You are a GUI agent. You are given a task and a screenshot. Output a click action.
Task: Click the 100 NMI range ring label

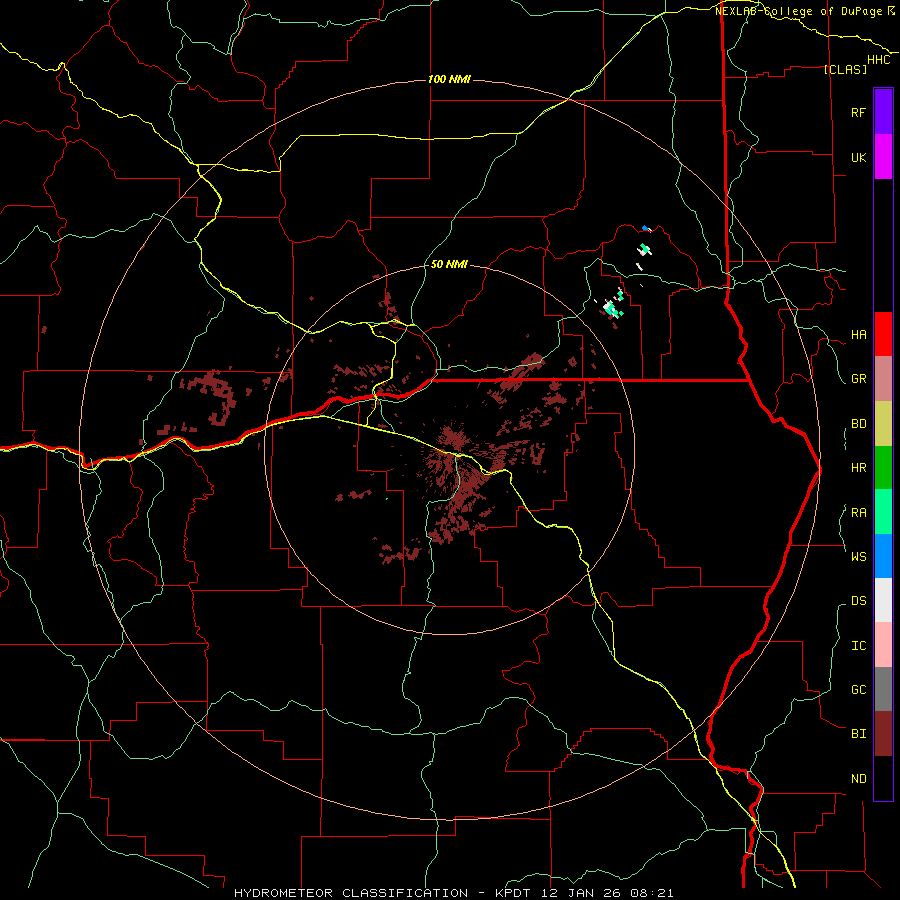[449, 79]
